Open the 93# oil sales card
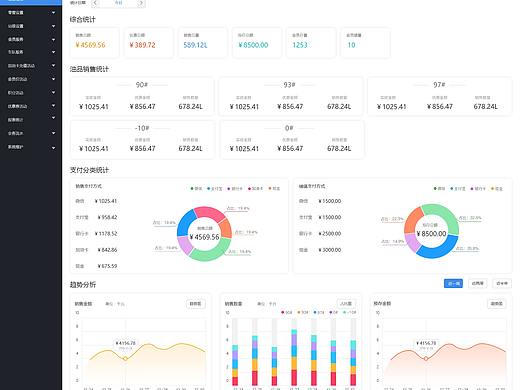The image size is (520, 390). (290, 97)
